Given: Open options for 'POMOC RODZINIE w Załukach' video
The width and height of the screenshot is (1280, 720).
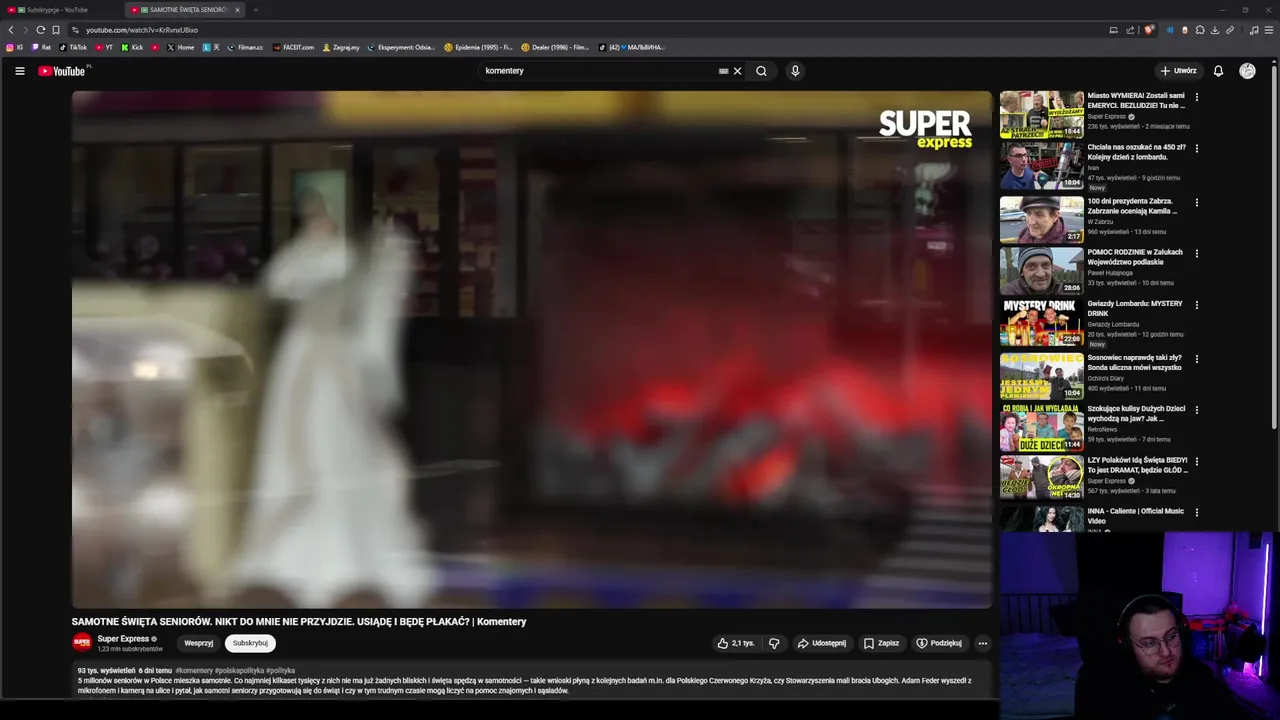Looking at the screenshot, I should pos(1196,254).
